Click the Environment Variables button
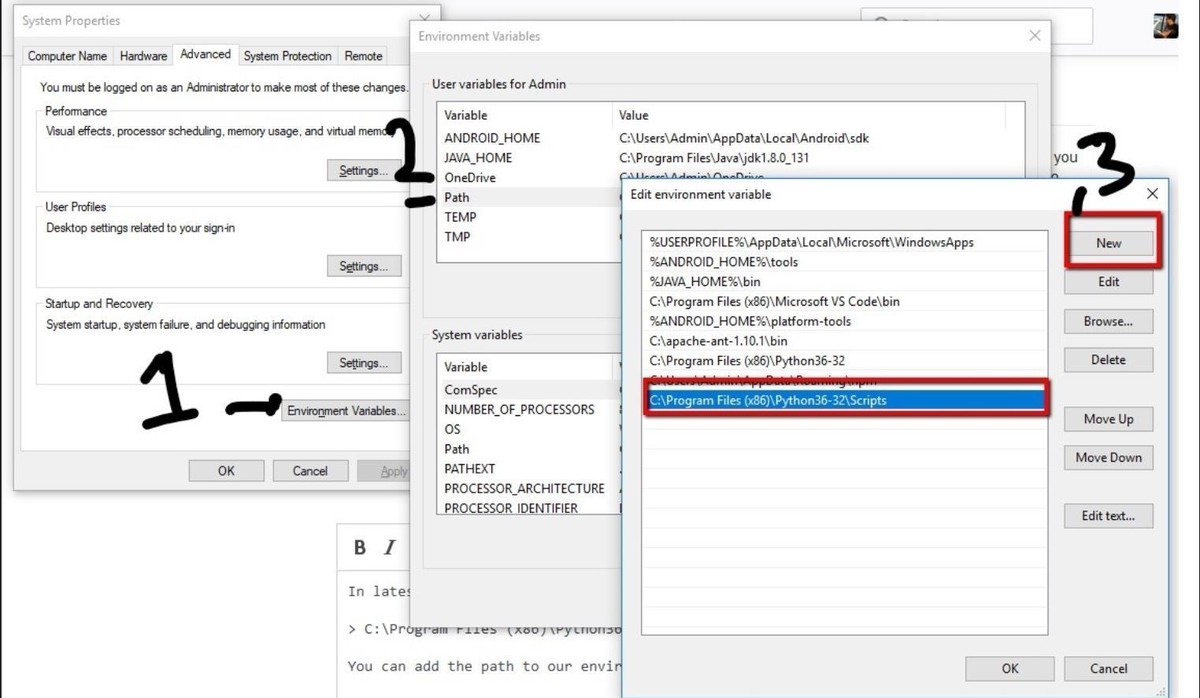The image size is (1200, 698). point(345,411)
